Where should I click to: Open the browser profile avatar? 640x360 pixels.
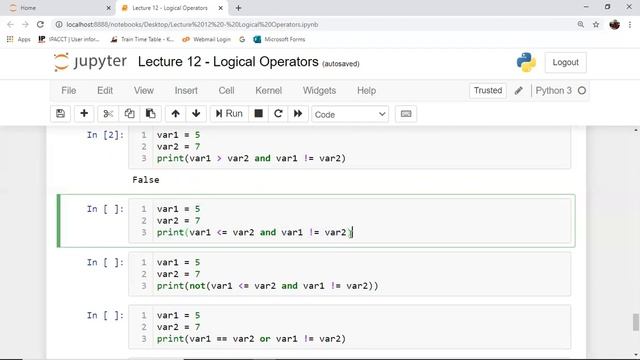(614, 24)
